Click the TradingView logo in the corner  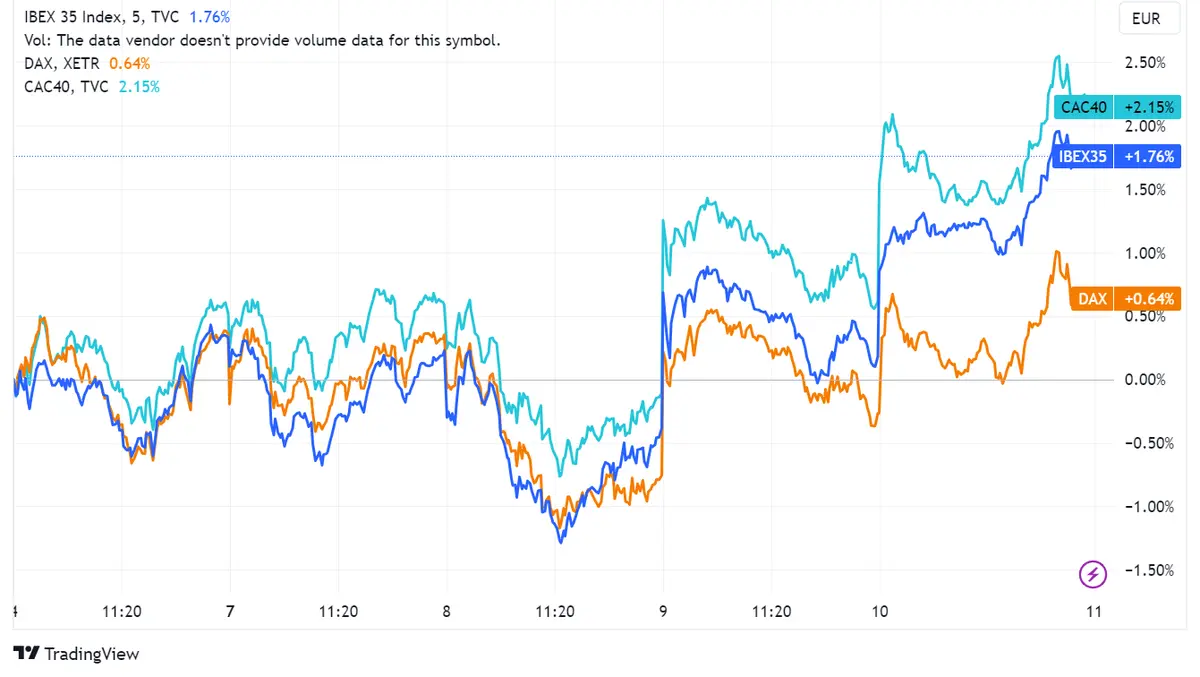(75, 653)
